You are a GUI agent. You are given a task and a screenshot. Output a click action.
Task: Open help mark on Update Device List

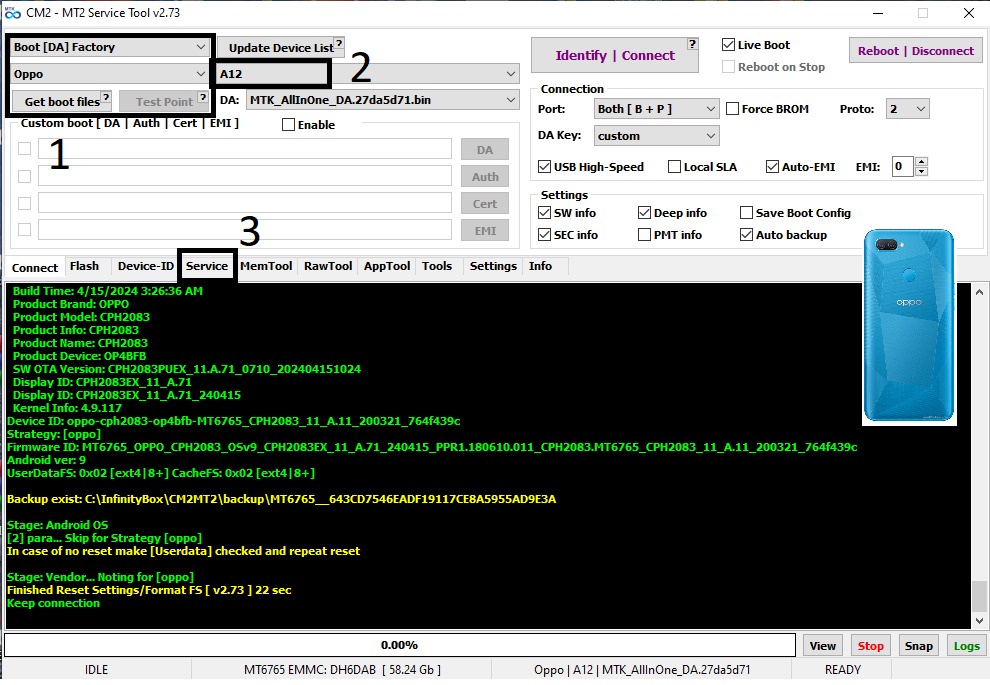pos(339,43)
